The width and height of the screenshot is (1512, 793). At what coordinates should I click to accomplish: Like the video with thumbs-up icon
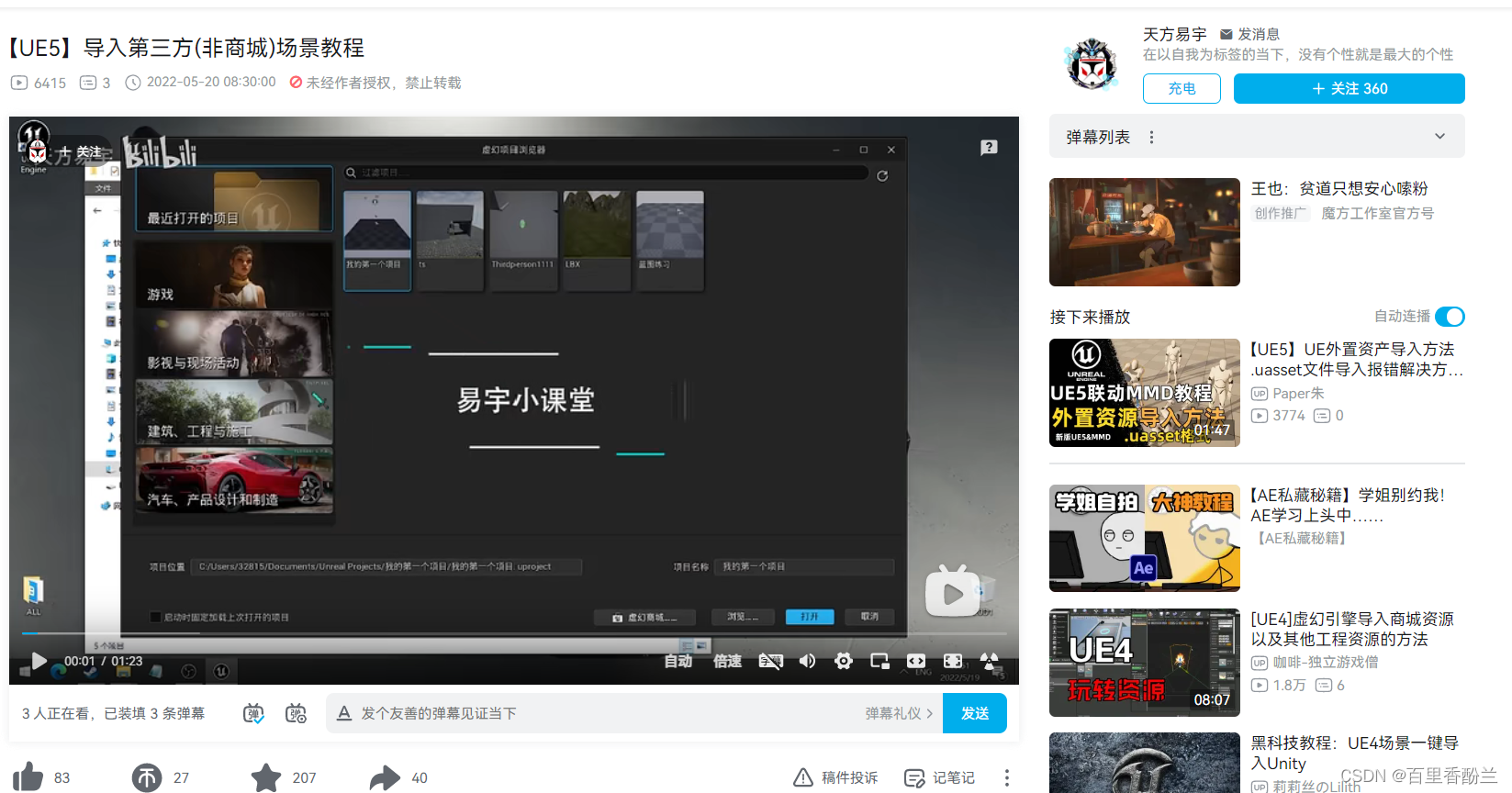[28, 777]
